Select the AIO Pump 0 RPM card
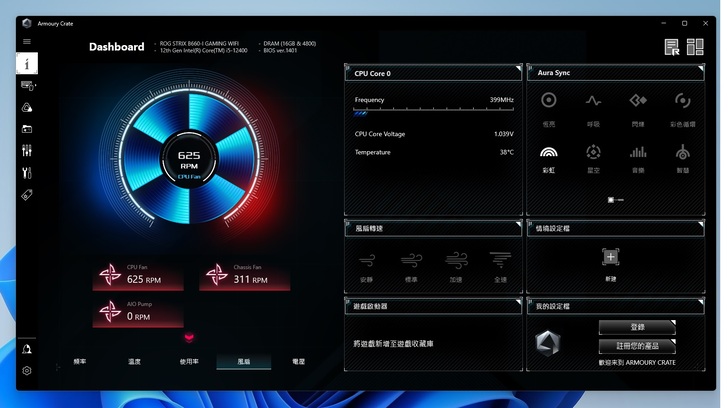The width and height of the screenshot is (728, 408). click(x=138, y=313)
